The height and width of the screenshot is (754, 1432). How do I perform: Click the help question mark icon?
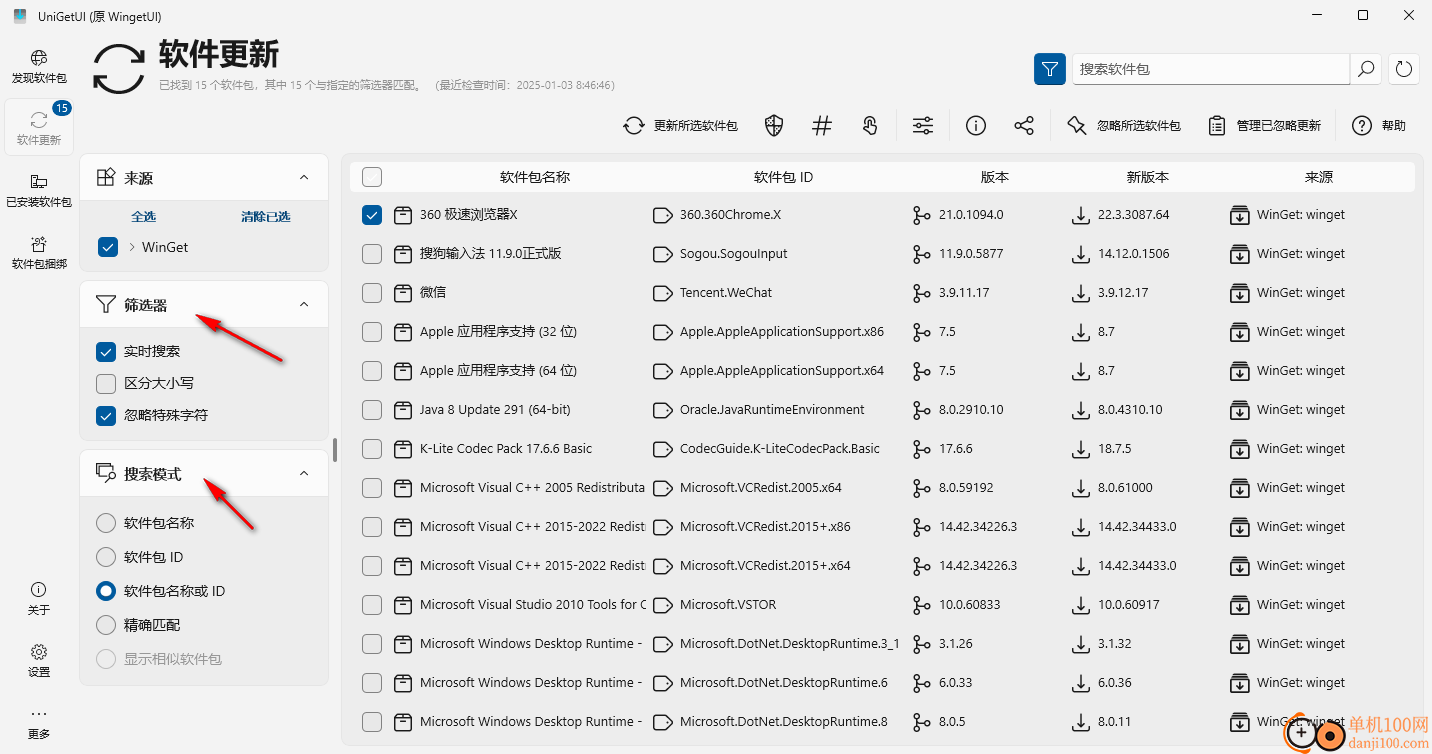(1361, 125)
